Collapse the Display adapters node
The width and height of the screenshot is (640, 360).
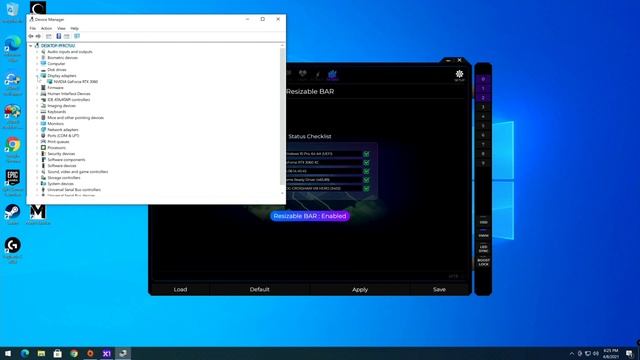point(37,76)
